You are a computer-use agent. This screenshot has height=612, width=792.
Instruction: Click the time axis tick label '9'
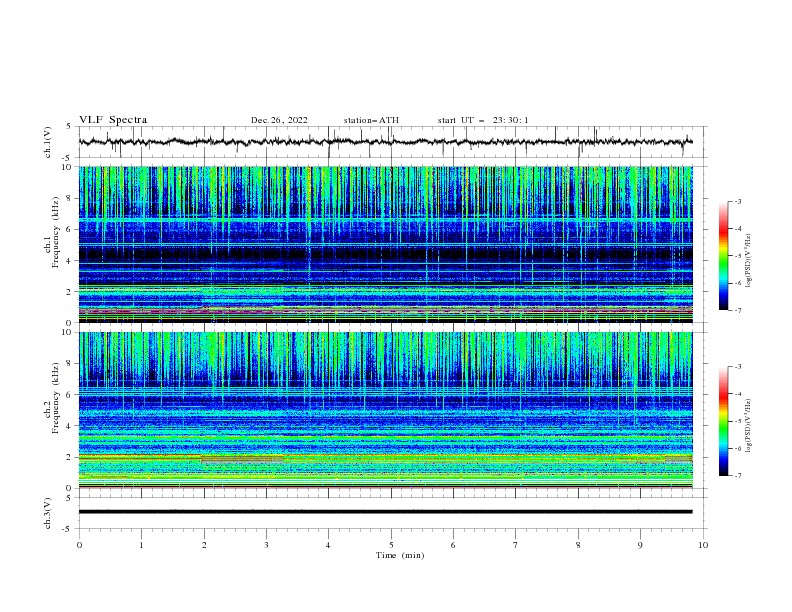(x=640, y=545)
